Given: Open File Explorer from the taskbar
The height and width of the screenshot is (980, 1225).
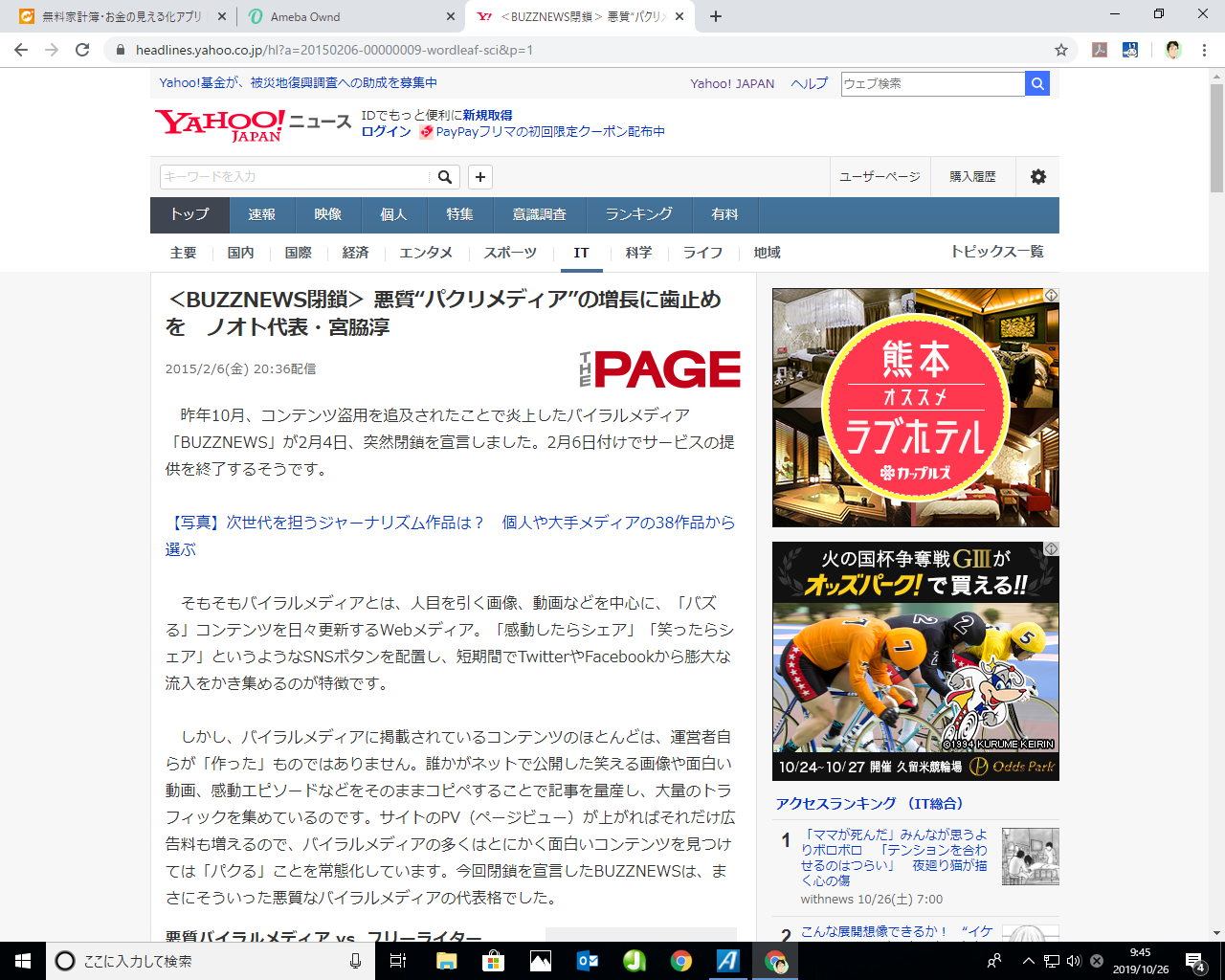Looking at the screenshot, I should point(446,961).
